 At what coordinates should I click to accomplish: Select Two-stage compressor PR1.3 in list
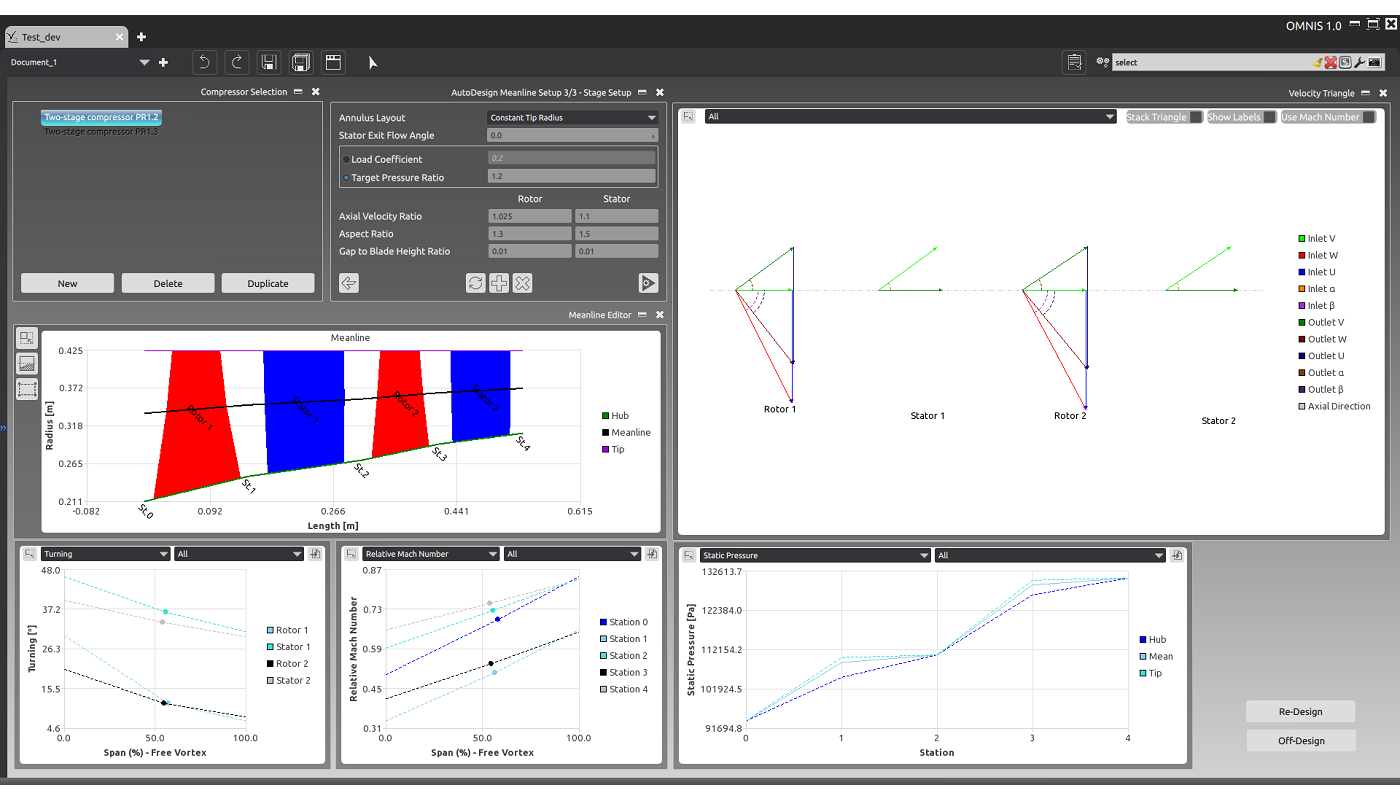(101, 132)
